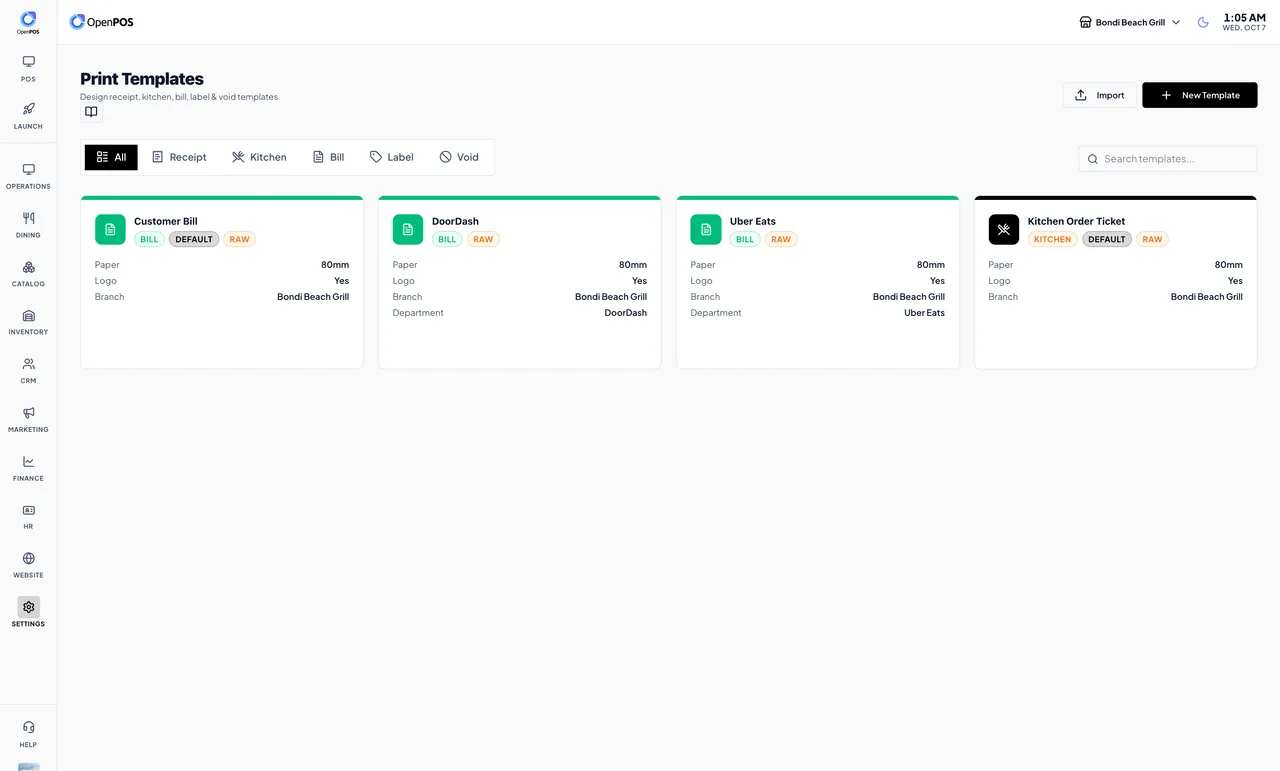1280x771 pixels.
Task: Open the HR section
Action: [x=28, y=516]
